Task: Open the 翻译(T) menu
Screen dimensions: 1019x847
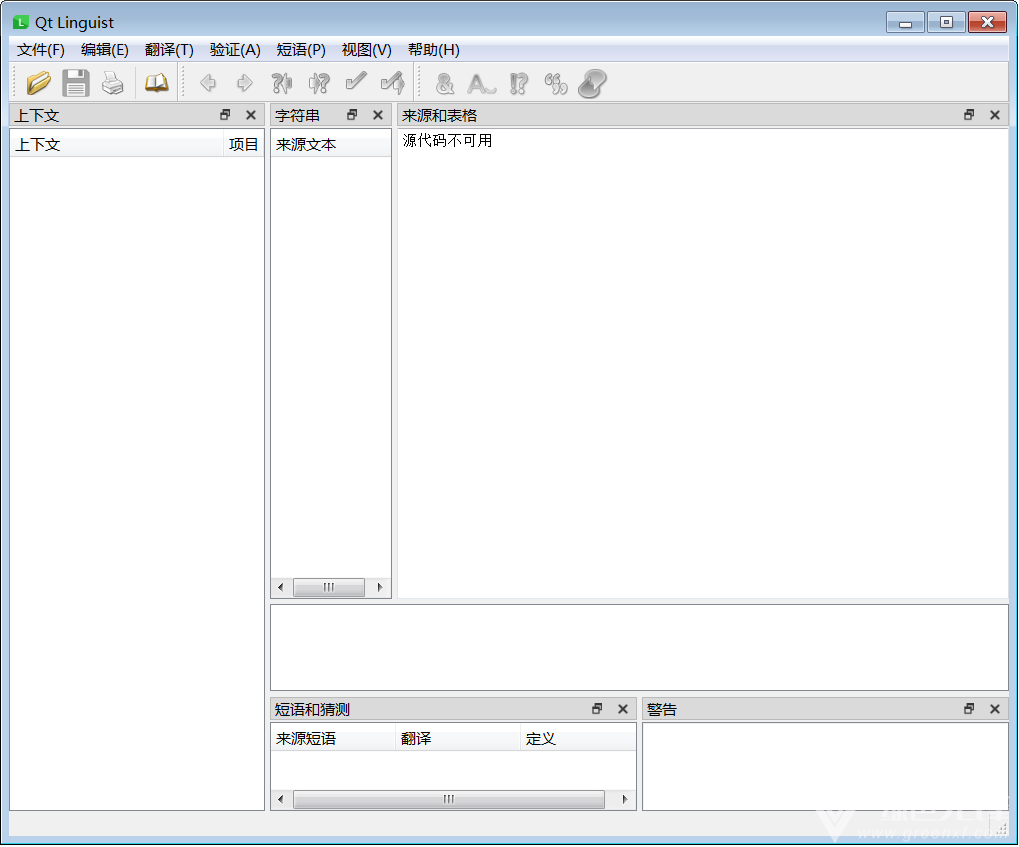Action: coord(169,50)
